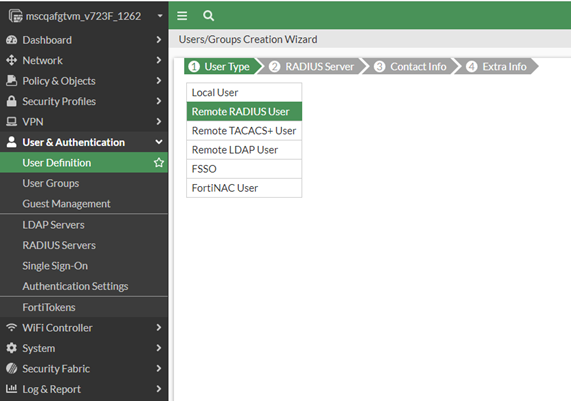Open User Groups menu item
Viewport: 571px width, 401px height.
pos(51,183)
